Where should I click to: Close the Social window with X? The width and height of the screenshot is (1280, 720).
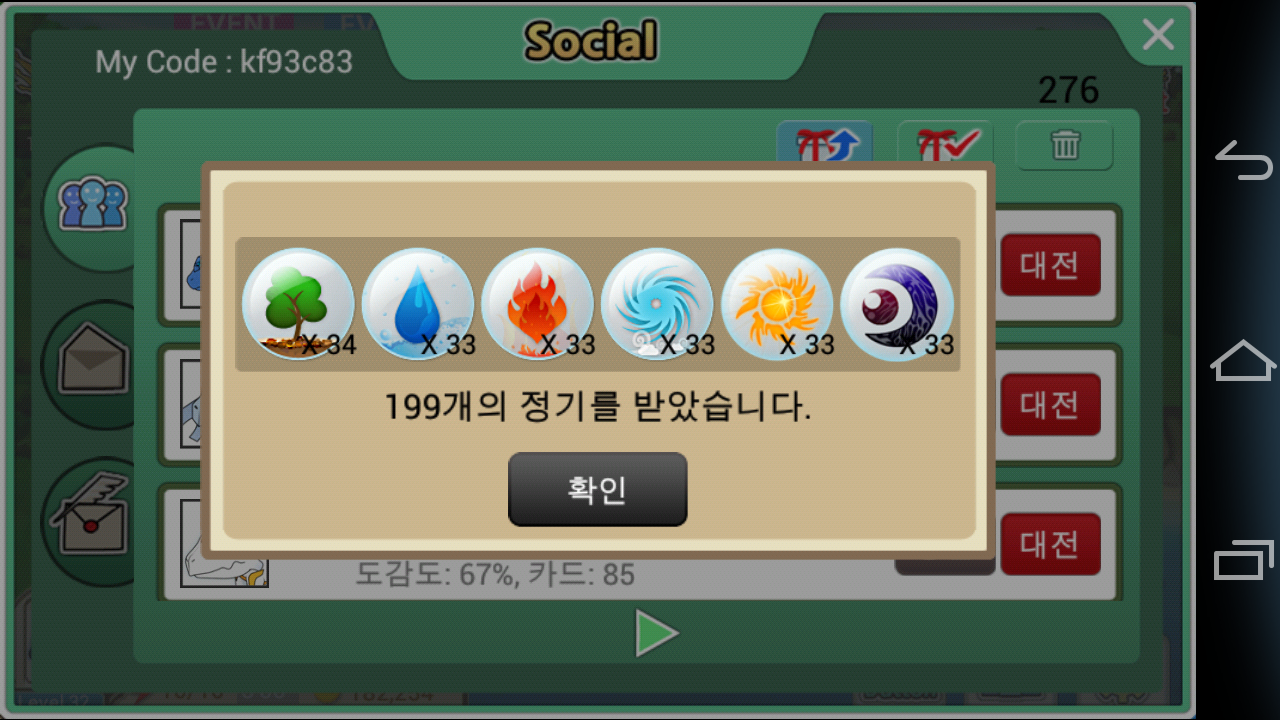[1158, 35]
